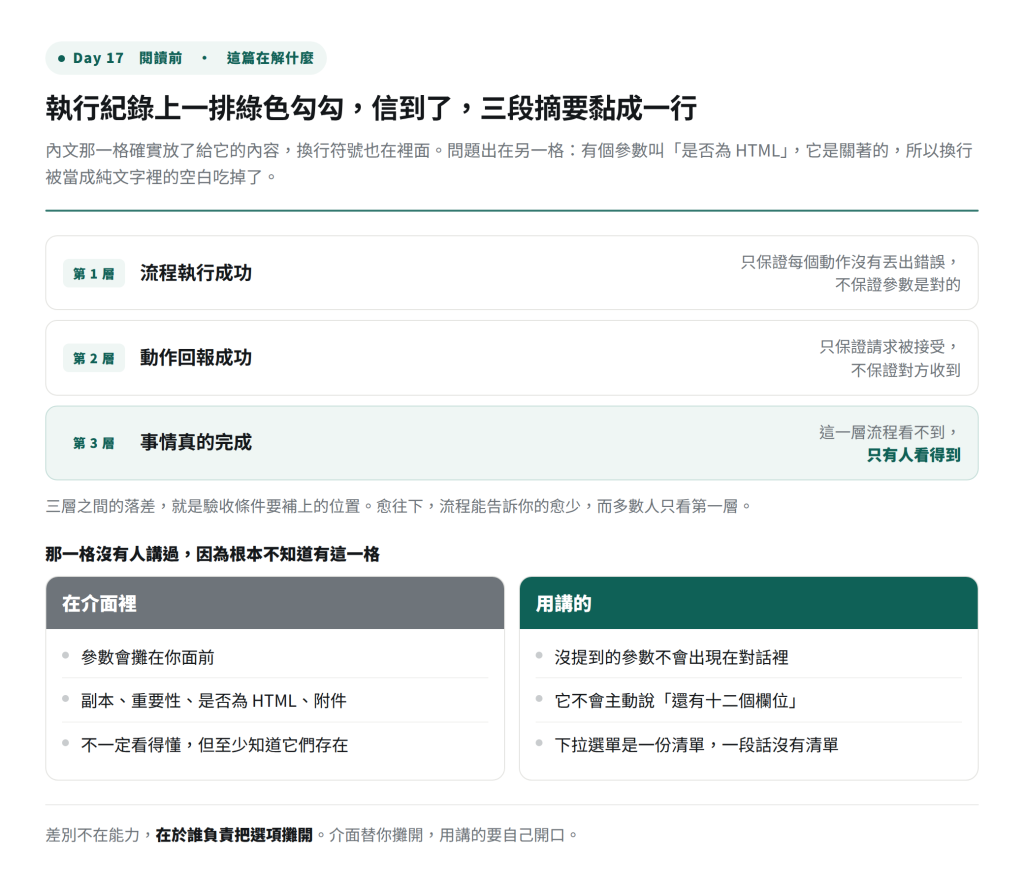1024x884 pixels.
Task: Select the "第 3 層" badge
Action: pyautogui.click(x=93, y=443)
